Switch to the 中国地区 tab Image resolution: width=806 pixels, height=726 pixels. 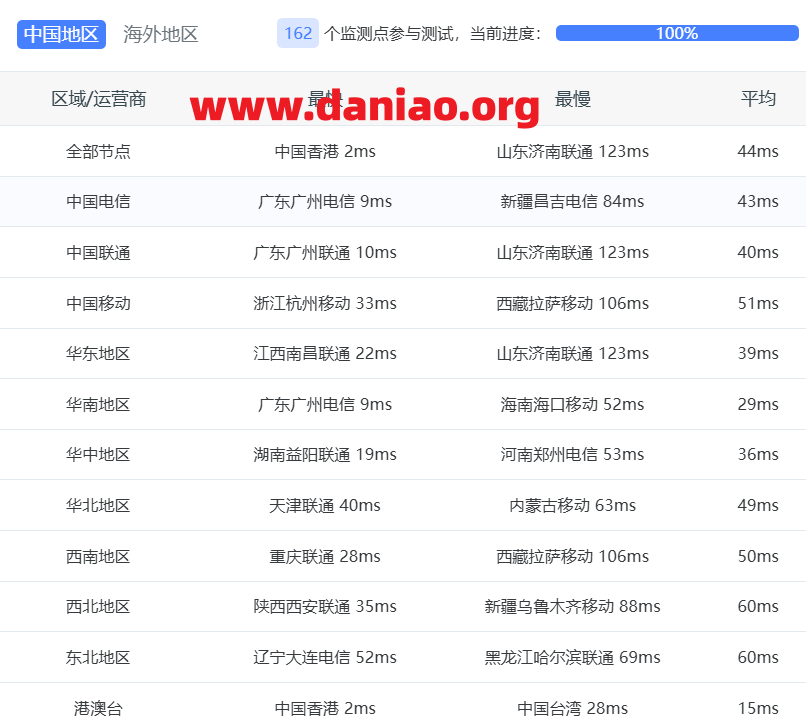[61, 34]
